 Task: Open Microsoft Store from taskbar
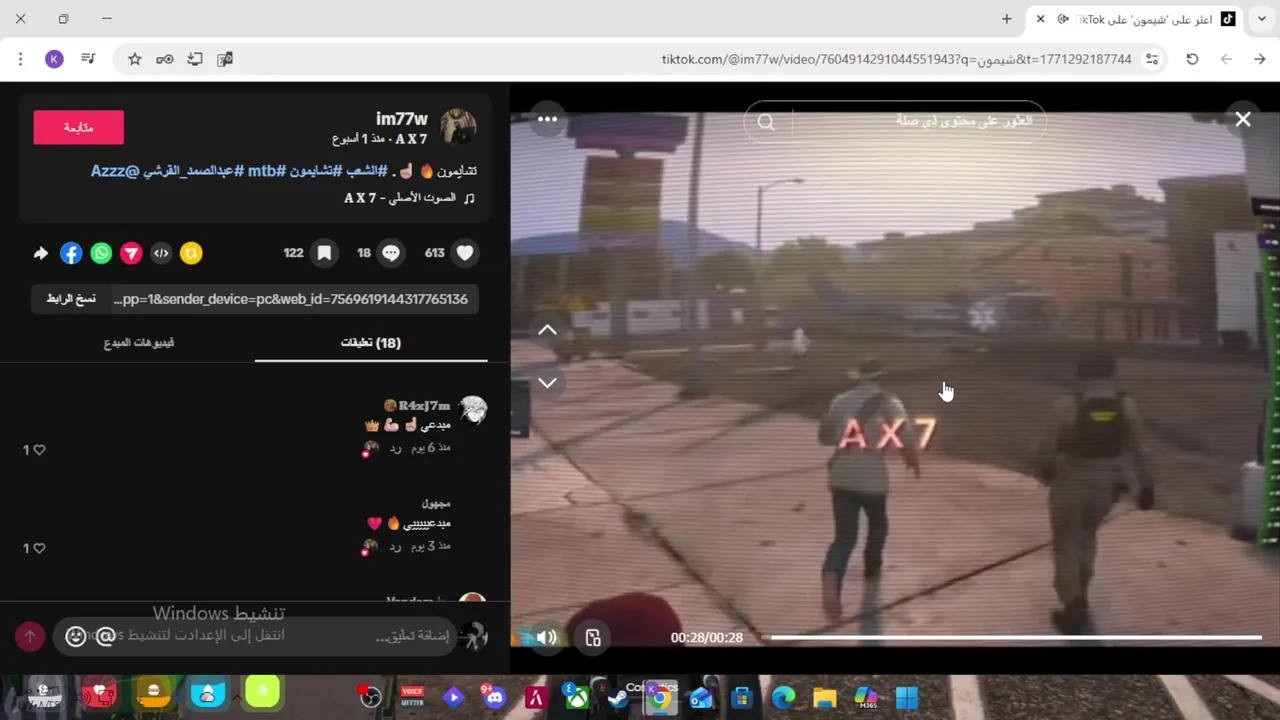click(x=741, y=697)
